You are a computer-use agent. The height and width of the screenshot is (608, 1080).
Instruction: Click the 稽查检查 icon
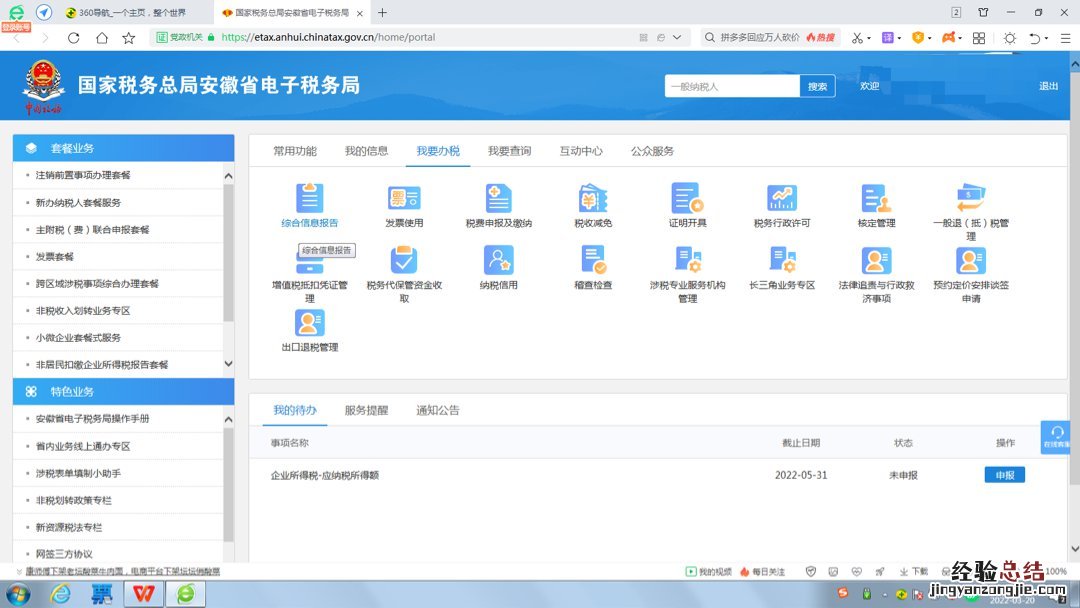(593, 261)
